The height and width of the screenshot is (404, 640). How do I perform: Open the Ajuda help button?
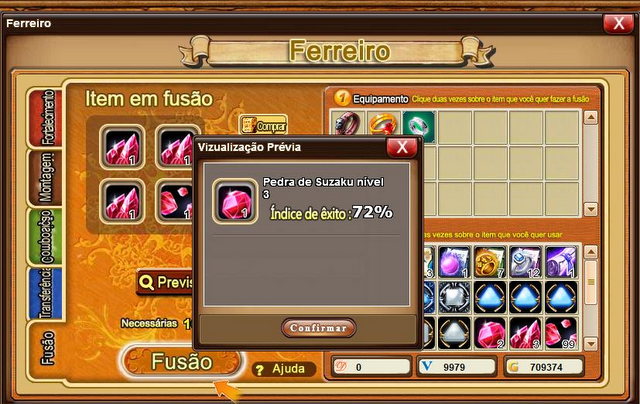pos(283,369)
